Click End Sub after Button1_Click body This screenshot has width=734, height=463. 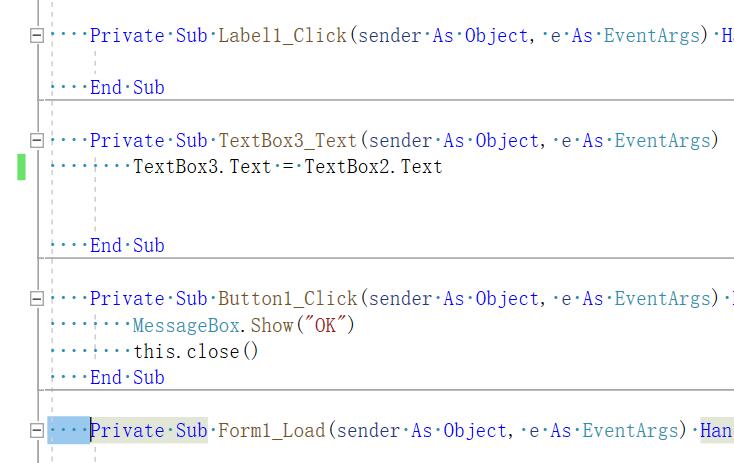click(x=127, y=378)
